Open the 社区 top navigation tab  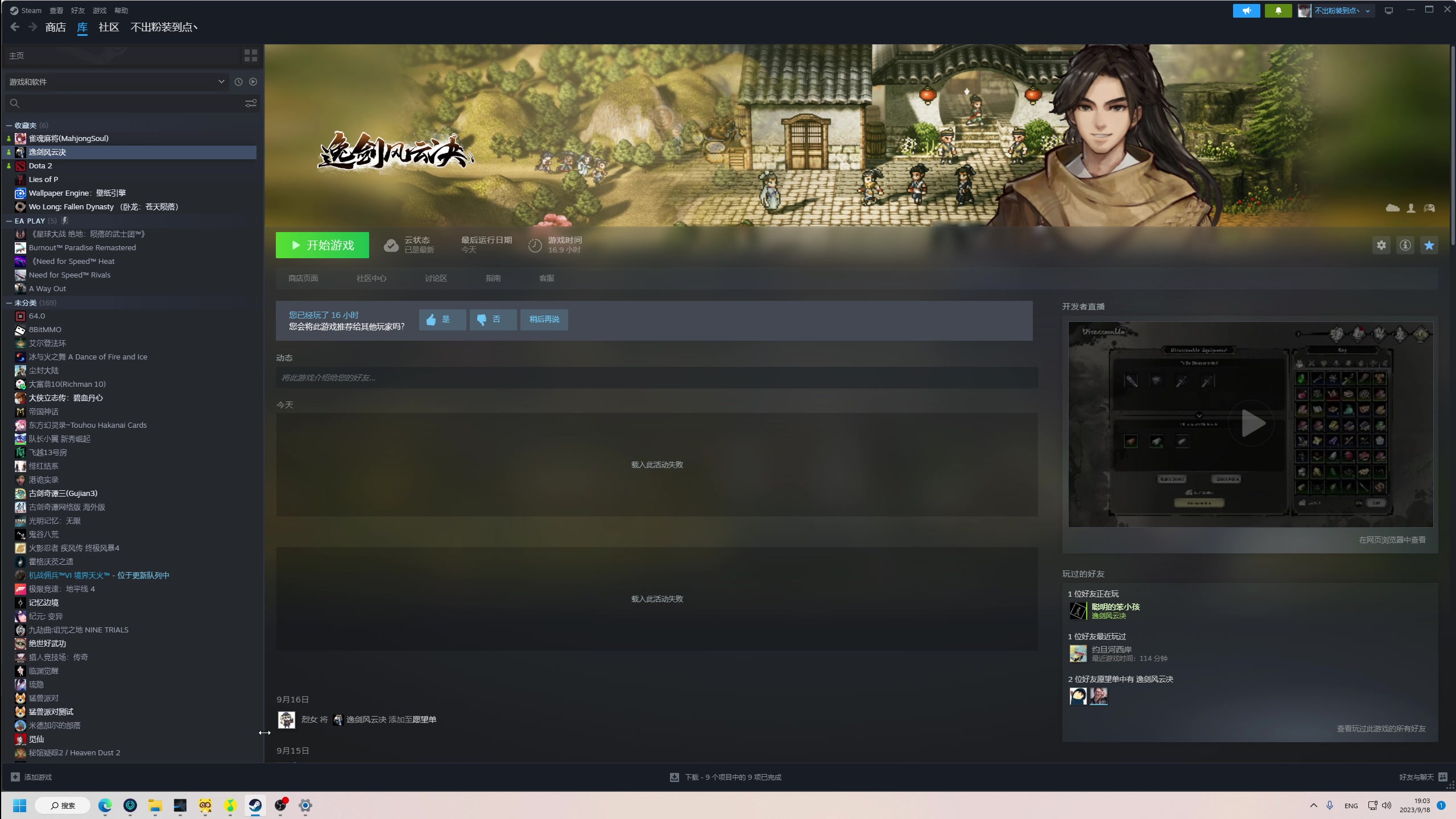coord(109,27)
